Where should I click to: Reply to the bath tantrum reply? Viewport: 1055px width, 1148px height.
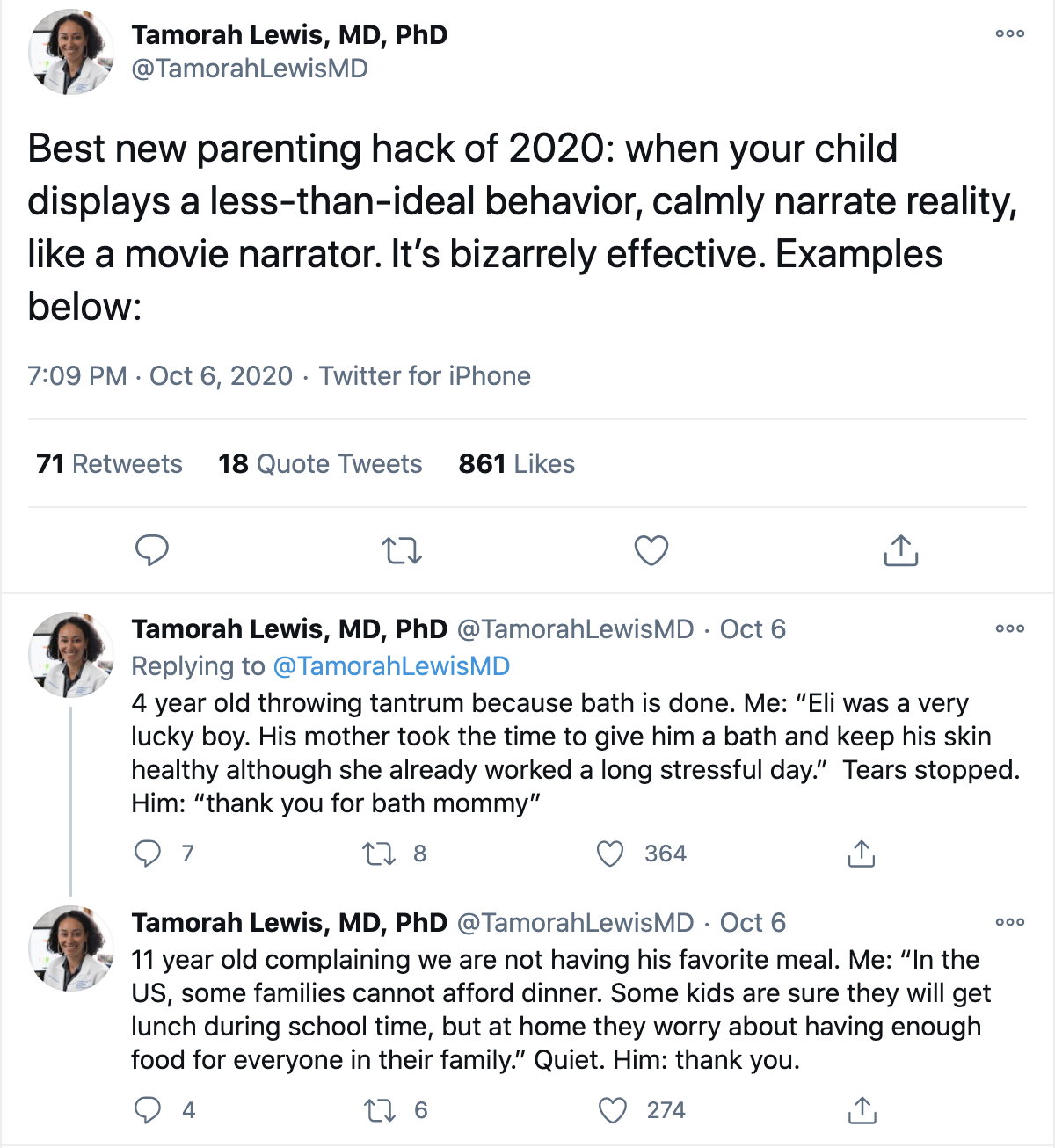(149, 852)
